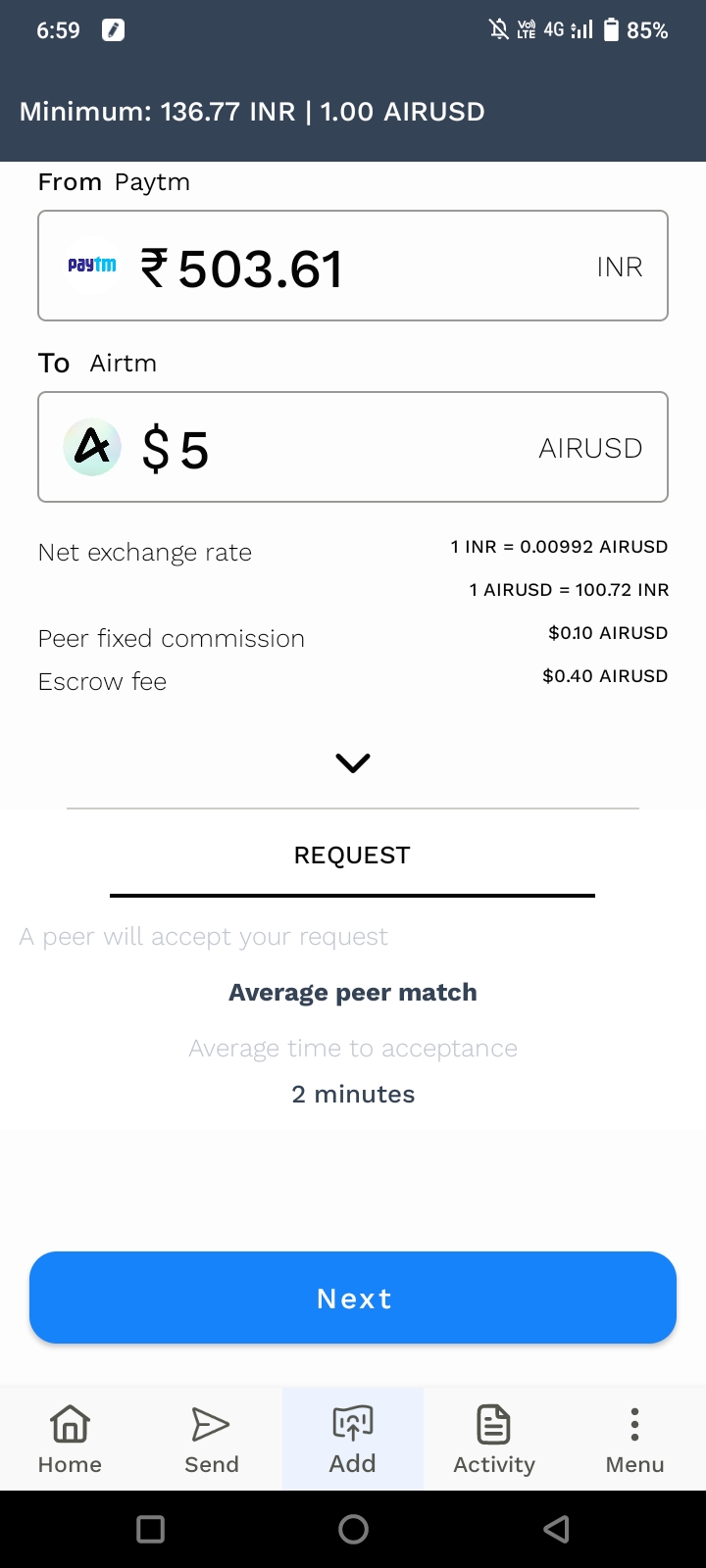Open the Send tab
Viewport: 706px width, 1568px height.
tap(212, 1438)
